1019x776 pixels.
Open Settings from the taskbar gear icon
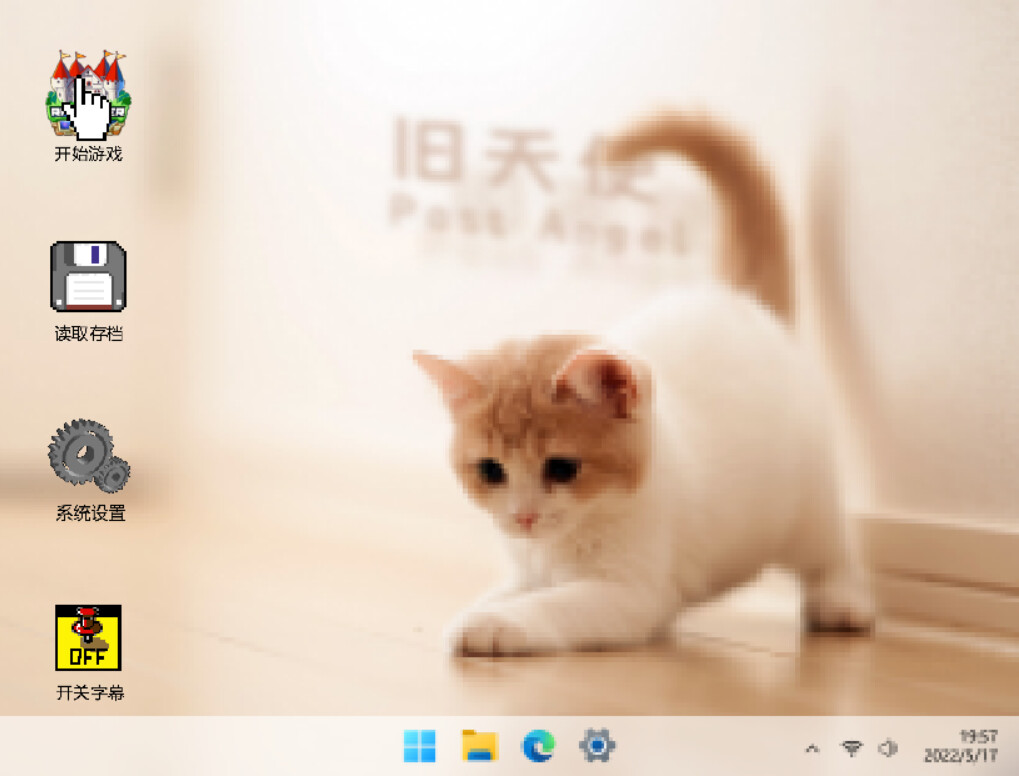point(595,744)
